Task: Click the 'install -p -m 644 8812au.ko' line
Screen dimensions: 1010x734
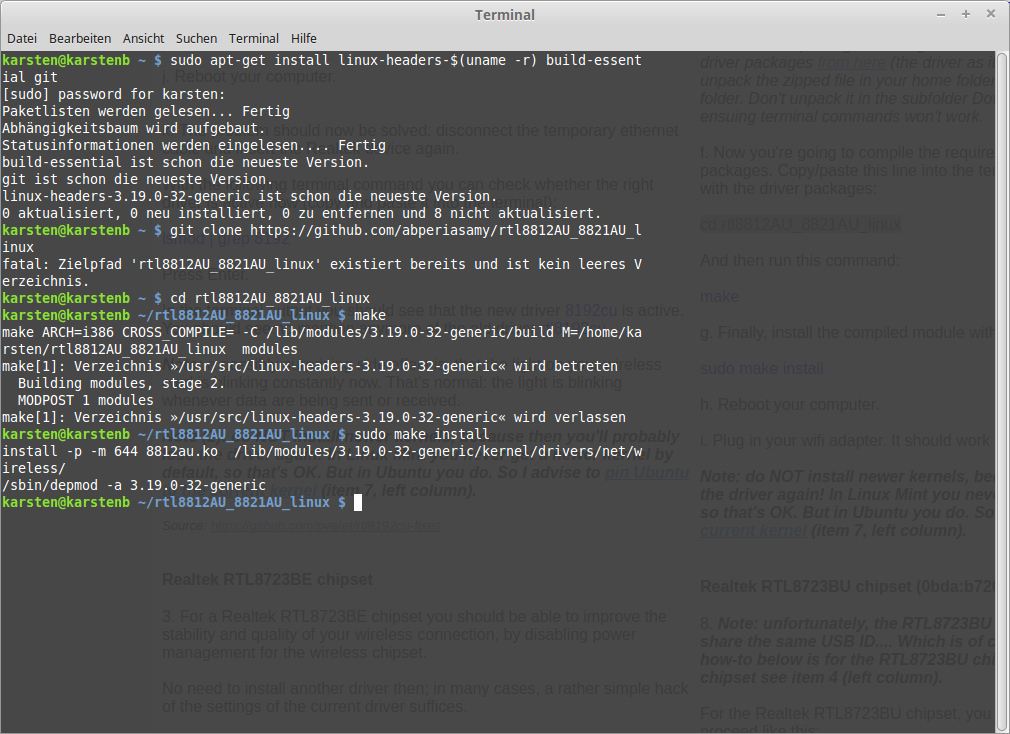Action: [100, 451]
